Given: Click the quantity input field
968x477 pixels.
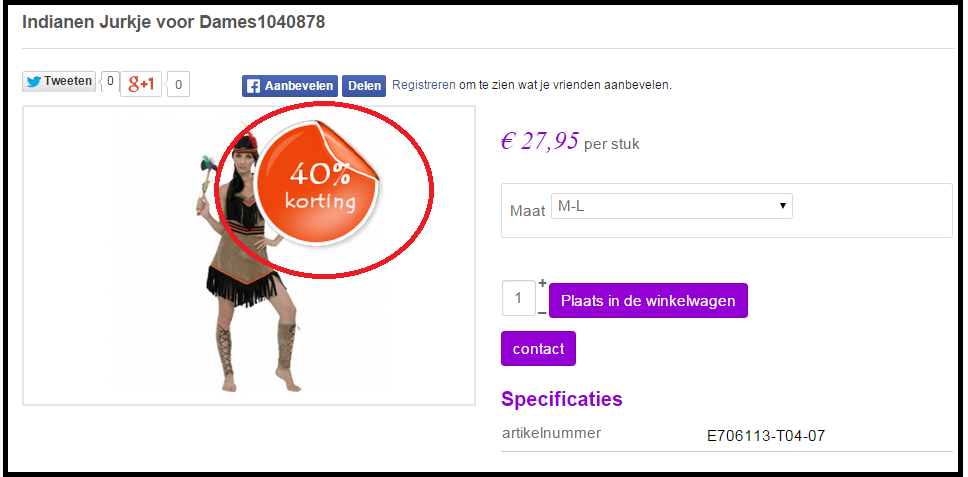Looking at the screenshot, I should coord(519,298).
